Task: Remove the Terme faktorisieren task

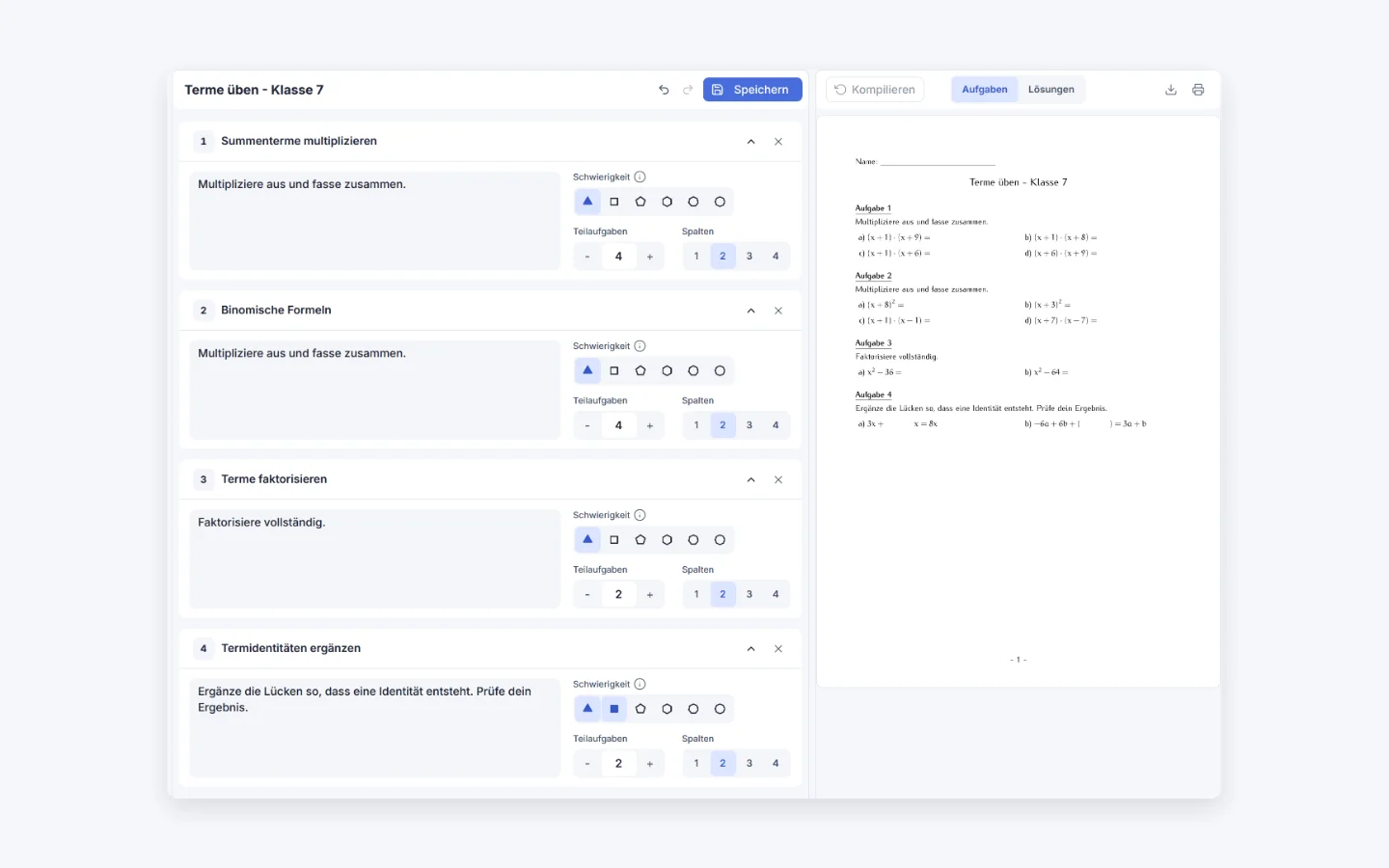Action: 778,479
